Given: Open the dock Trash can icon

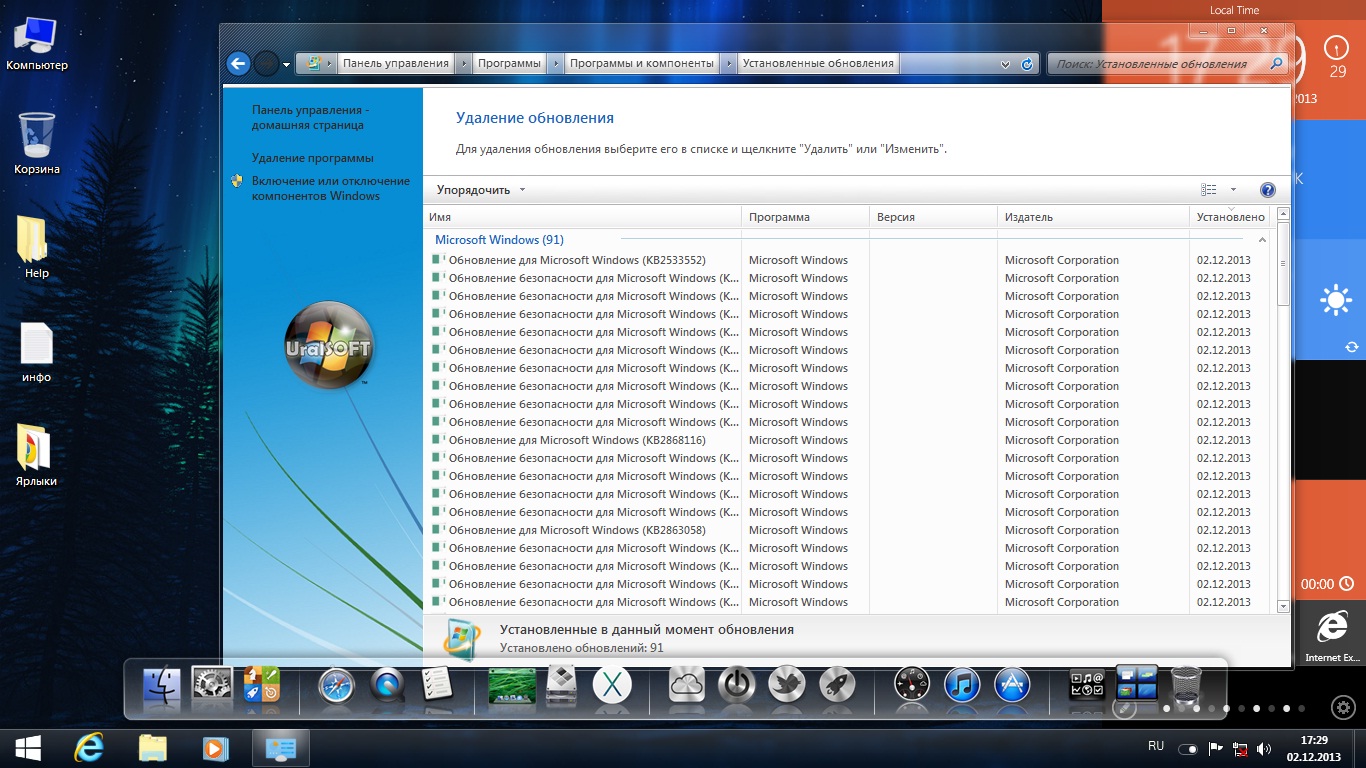Looking at the screenshot, I should click(x=1186, y=686).
